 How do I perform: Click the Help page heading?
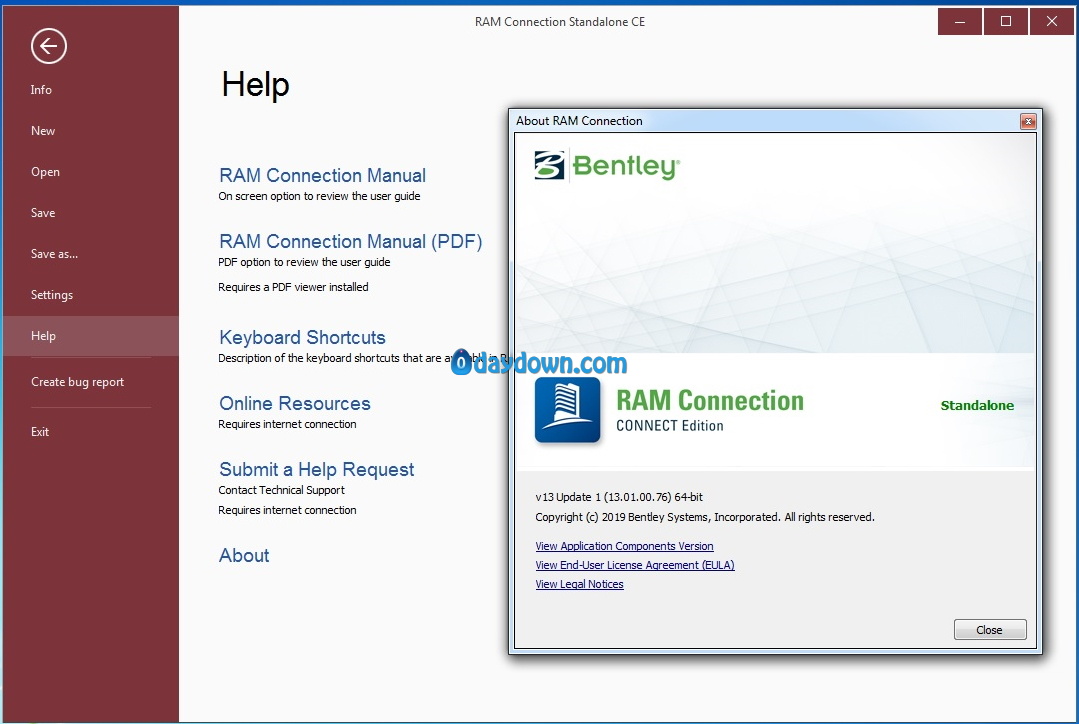pos(255,85)
